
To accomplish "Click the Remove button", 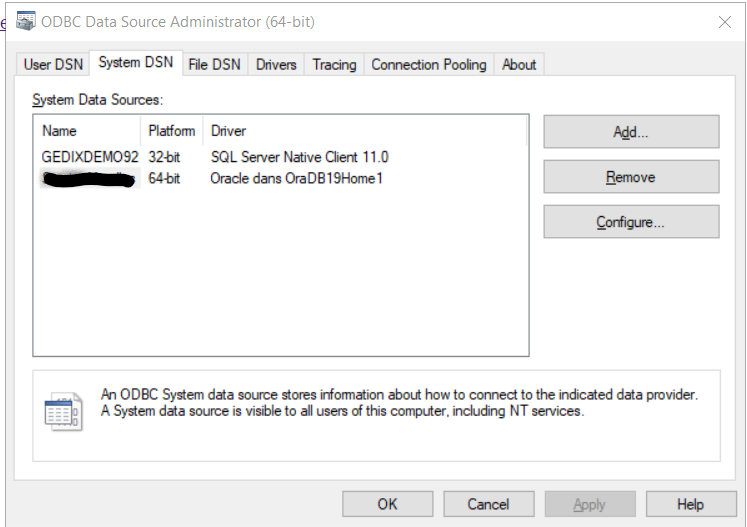I will pyautogui.click(x=630, y=177).
